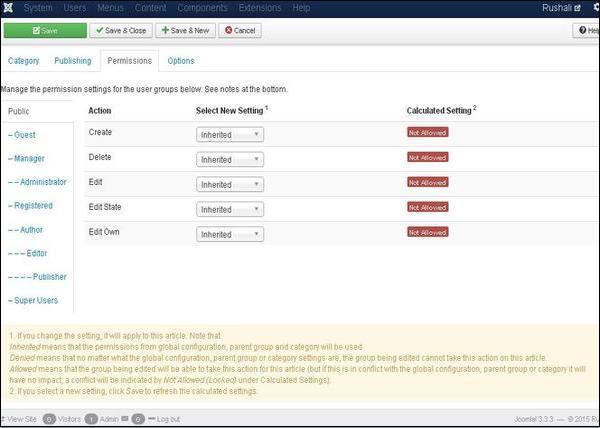The image size is (600, 428).
Task: Open the Delete permission dropdown
Action: (230, 159)
